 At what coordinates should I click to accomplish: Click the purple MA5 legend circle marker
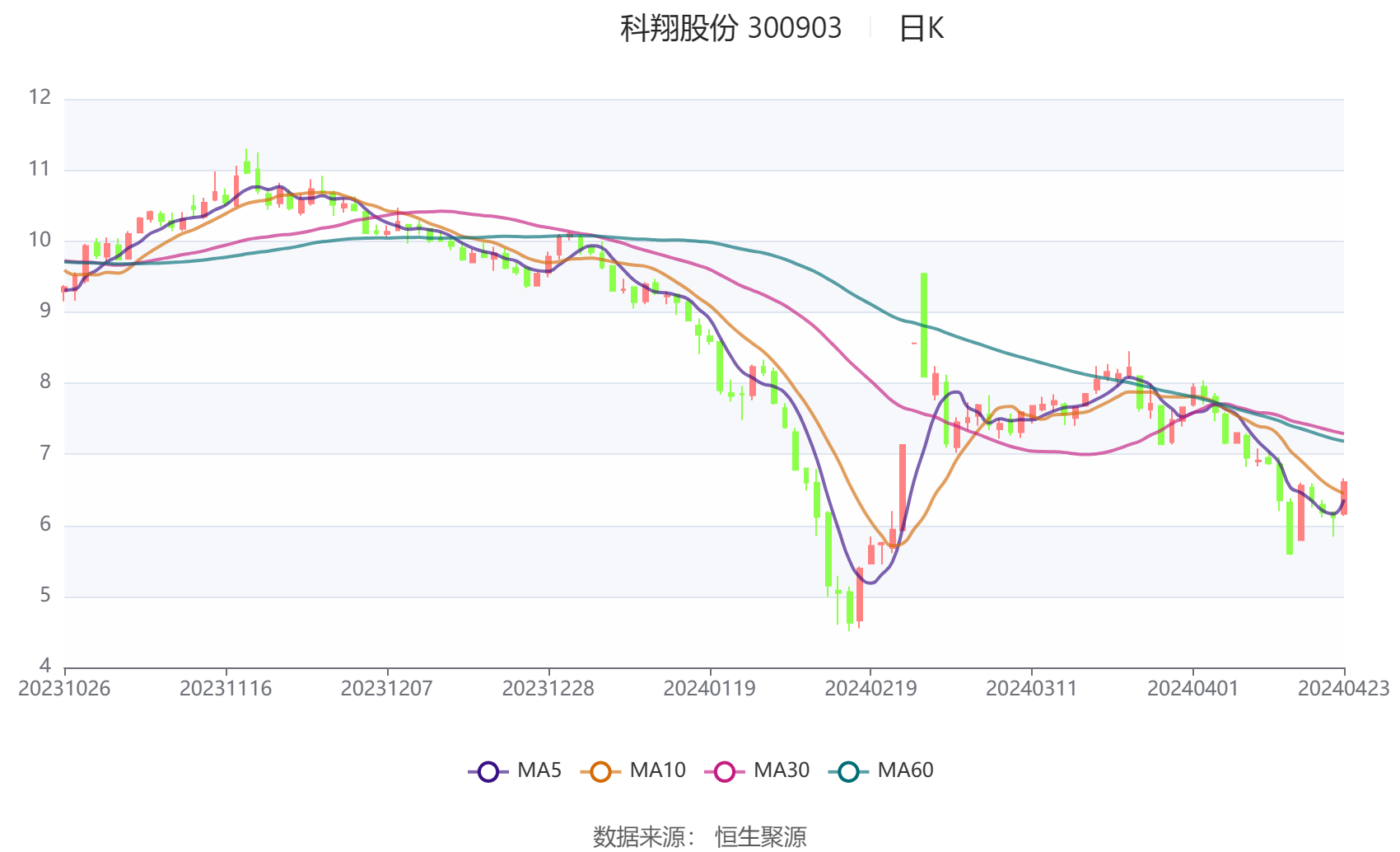[x=488, y=772]
